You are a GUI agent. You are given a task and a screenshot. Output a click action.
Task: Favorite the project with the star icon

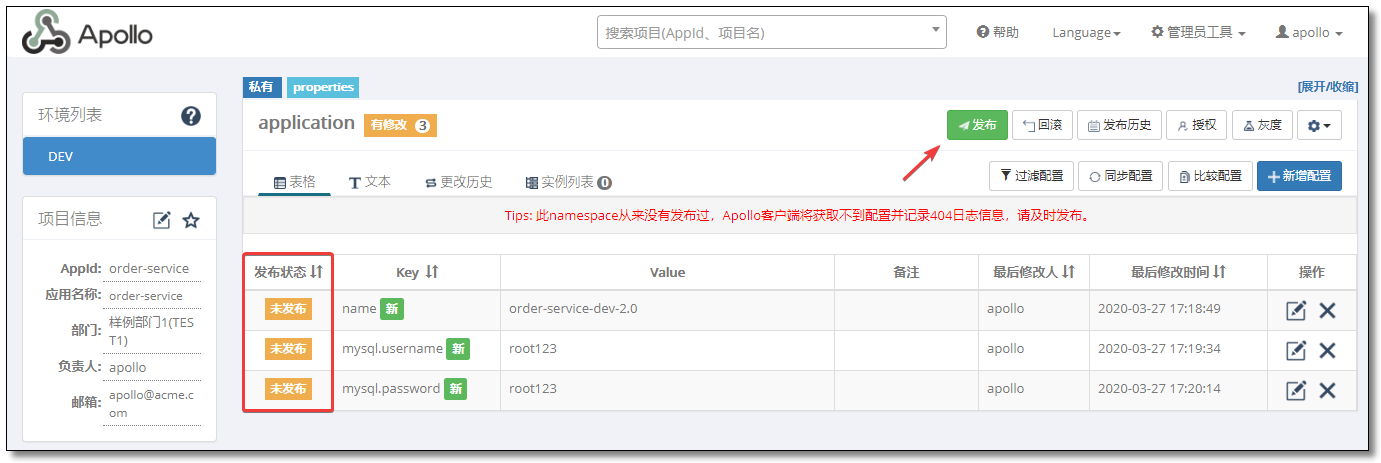click(x=191, y=220)
